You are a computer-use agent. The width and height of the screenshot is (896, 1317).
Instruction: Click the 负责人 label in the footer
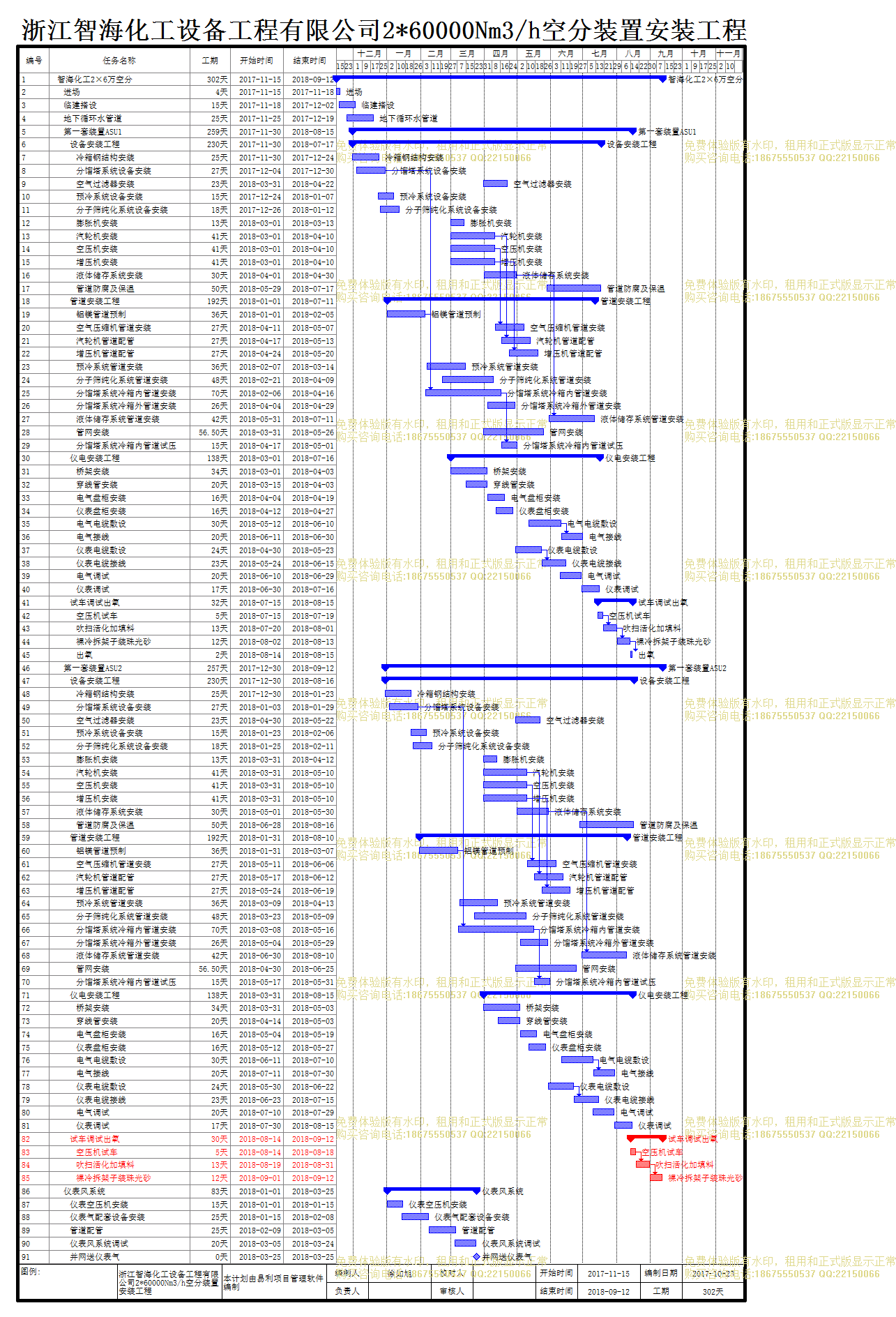(x=347, y=1291)
